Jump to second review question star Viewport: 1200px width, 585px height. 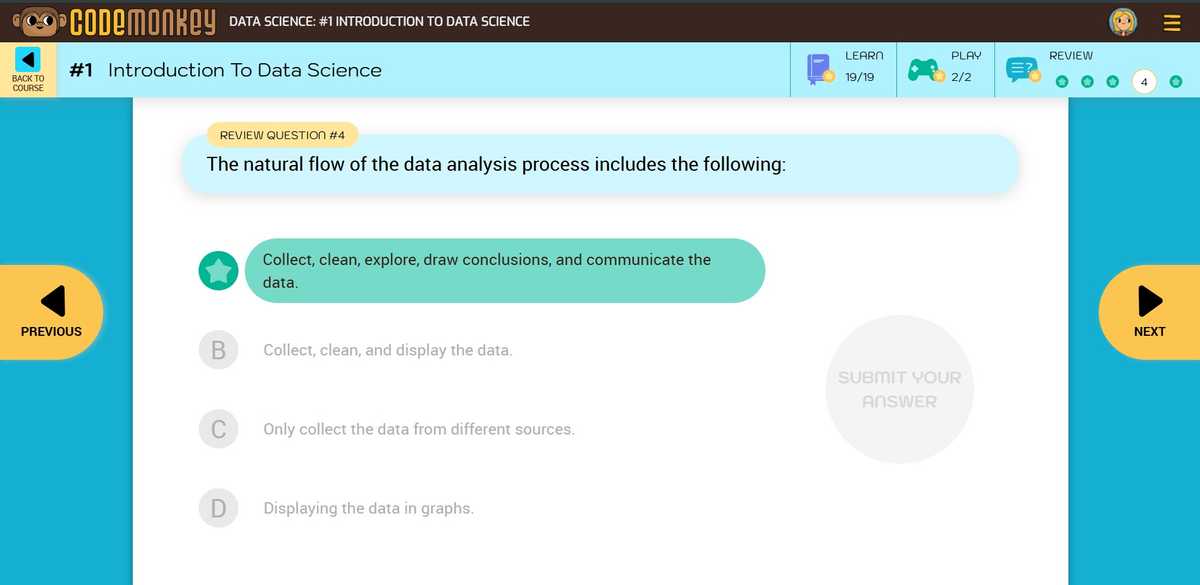coord(1087,81)
